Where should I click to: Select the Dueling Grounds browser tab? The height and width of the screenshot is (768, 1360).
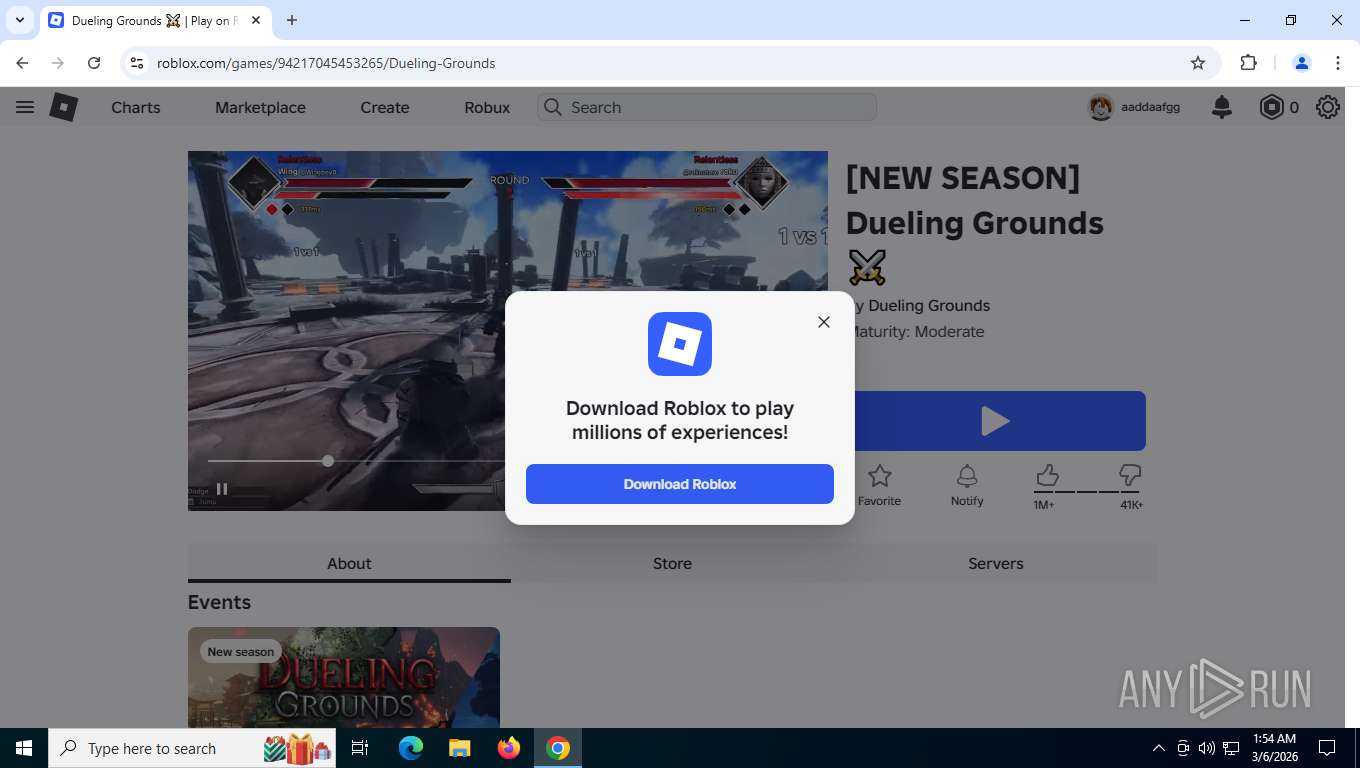point(155,20)
